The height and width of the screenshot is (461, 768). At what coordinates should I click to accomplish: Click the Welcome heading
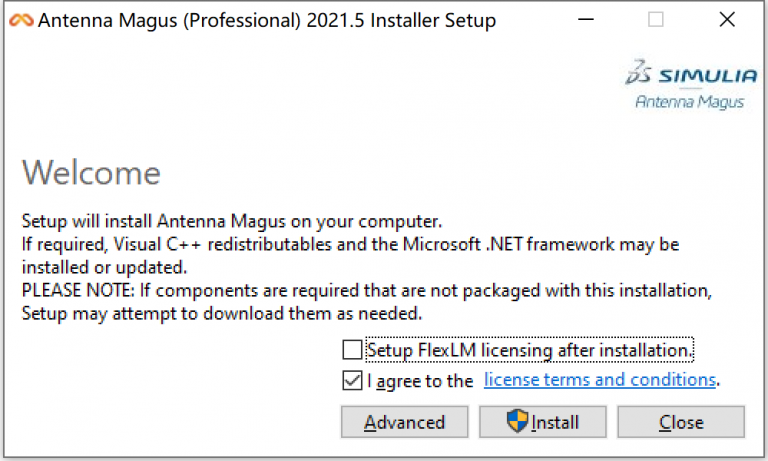click(x=91, y=172)
